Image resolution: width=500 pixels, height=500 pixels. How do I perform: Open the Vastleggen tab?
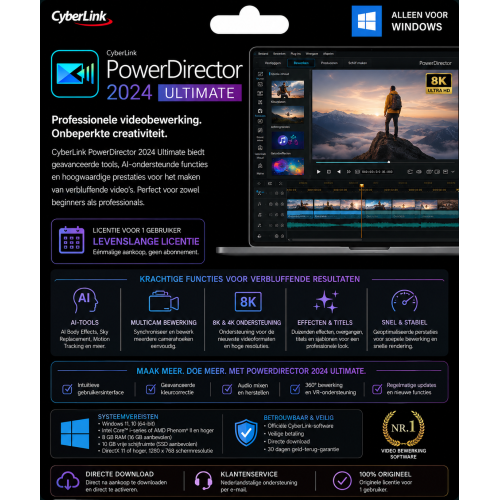(273, 63)
